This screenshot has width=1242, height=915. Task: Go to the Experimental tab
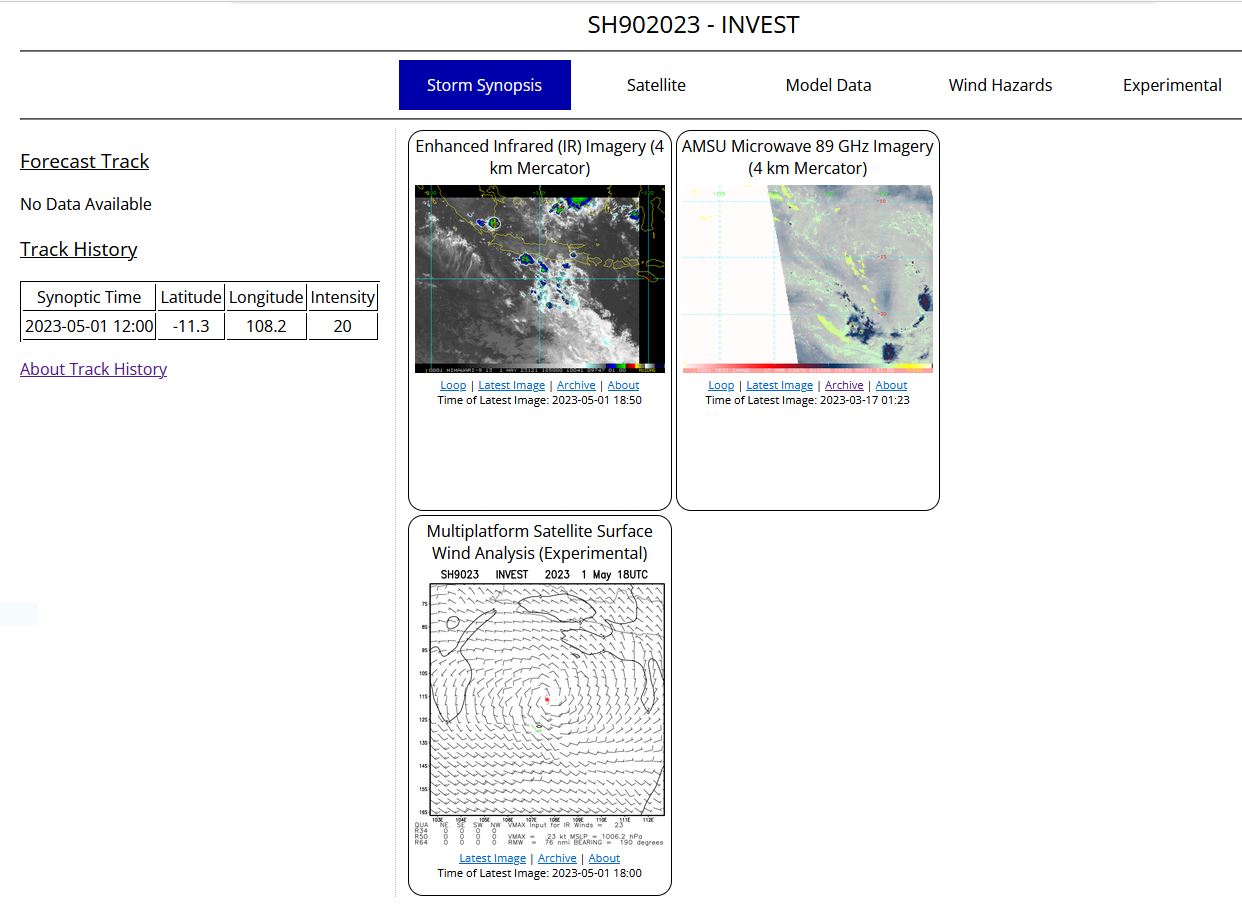tap(1172, 85)
